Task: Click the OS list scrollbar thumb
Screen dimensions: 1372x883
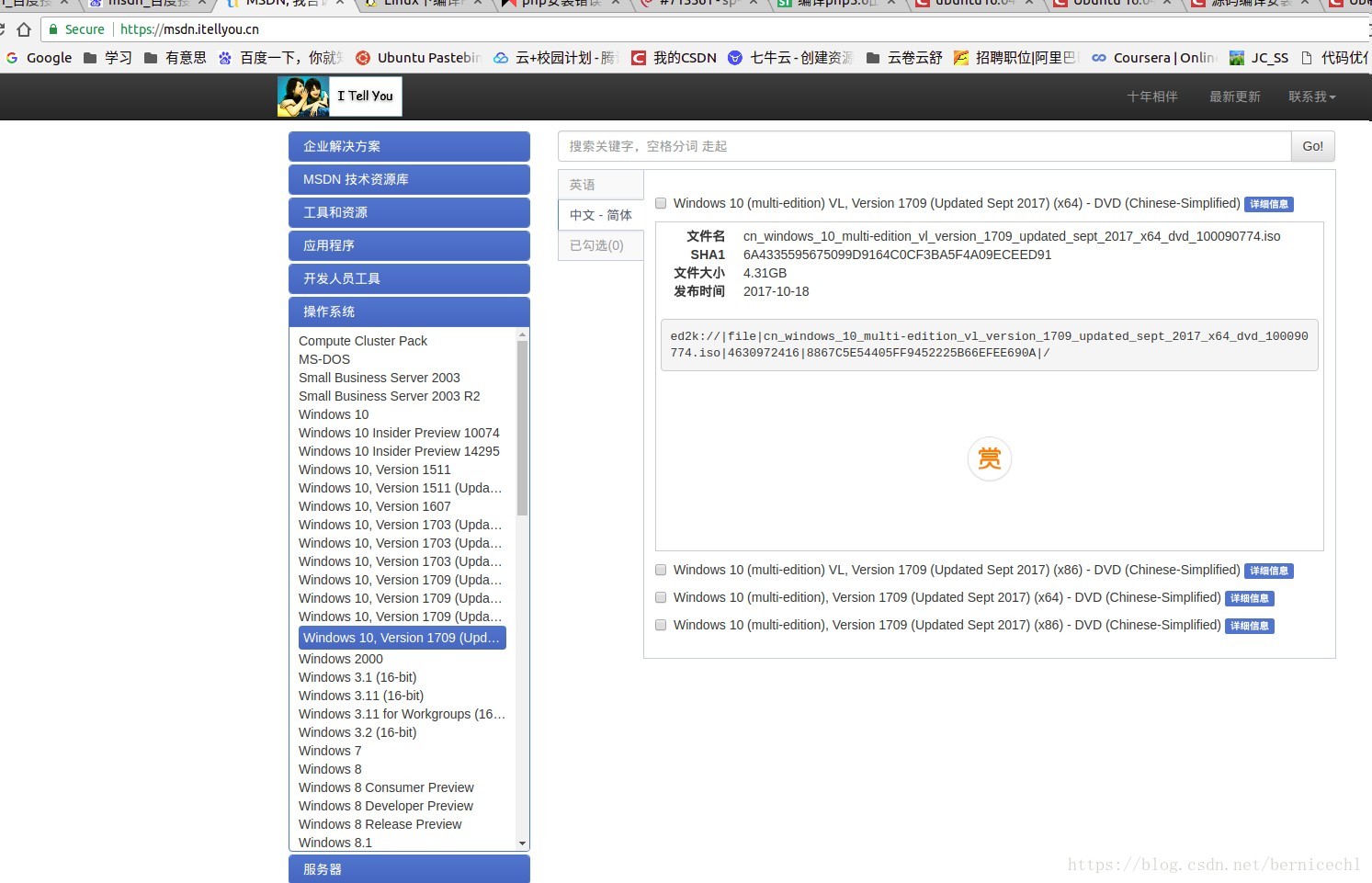Action: pyautogui.click(x=522, y=428)
